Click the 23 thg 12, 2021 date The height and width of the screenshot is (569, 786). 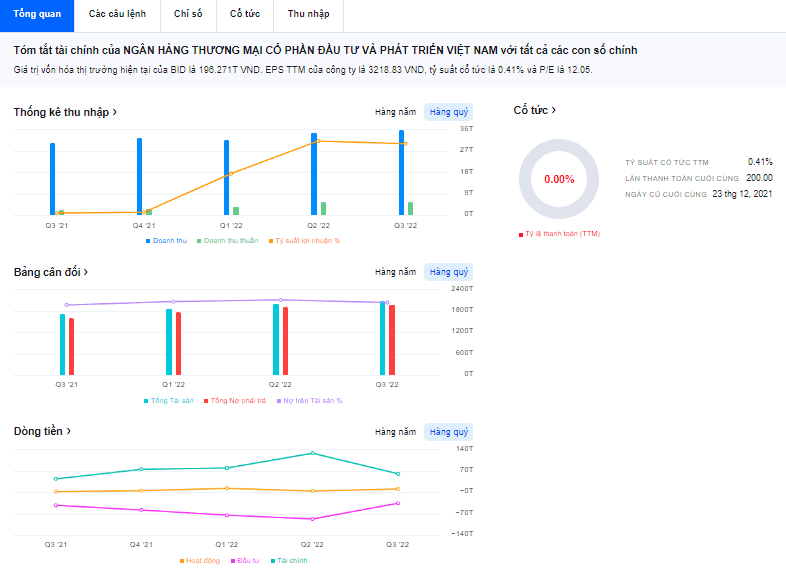pyautogui.click(x=742, y=194)
